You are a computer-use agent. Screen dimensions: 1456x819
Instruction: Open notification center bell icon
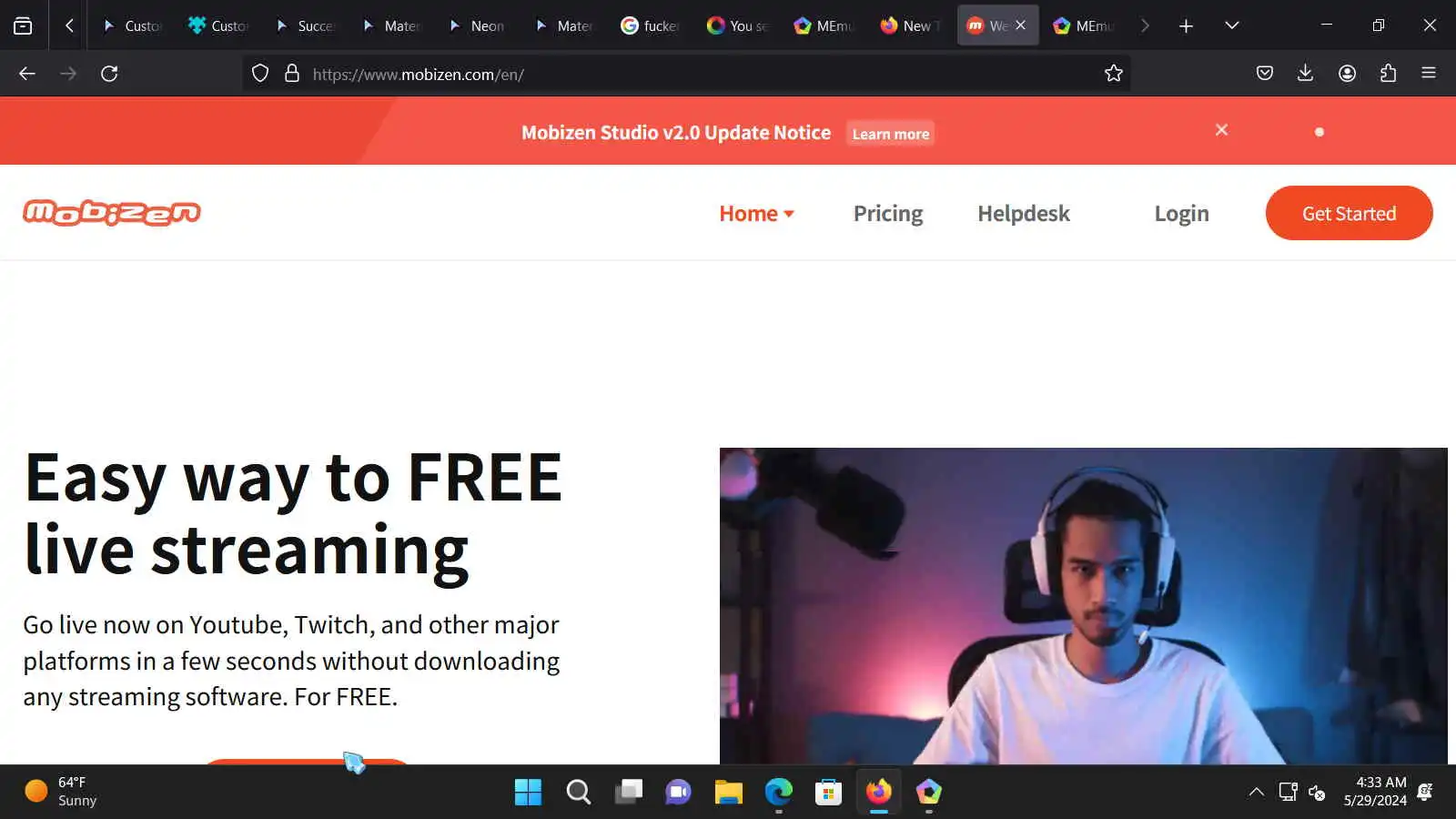point(1426,792)
